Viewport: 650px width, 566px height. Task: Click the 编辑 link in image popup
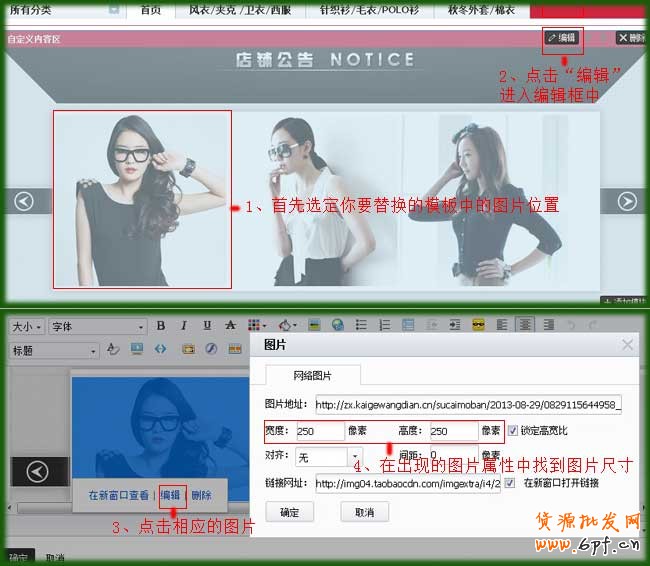pos(170,495)
